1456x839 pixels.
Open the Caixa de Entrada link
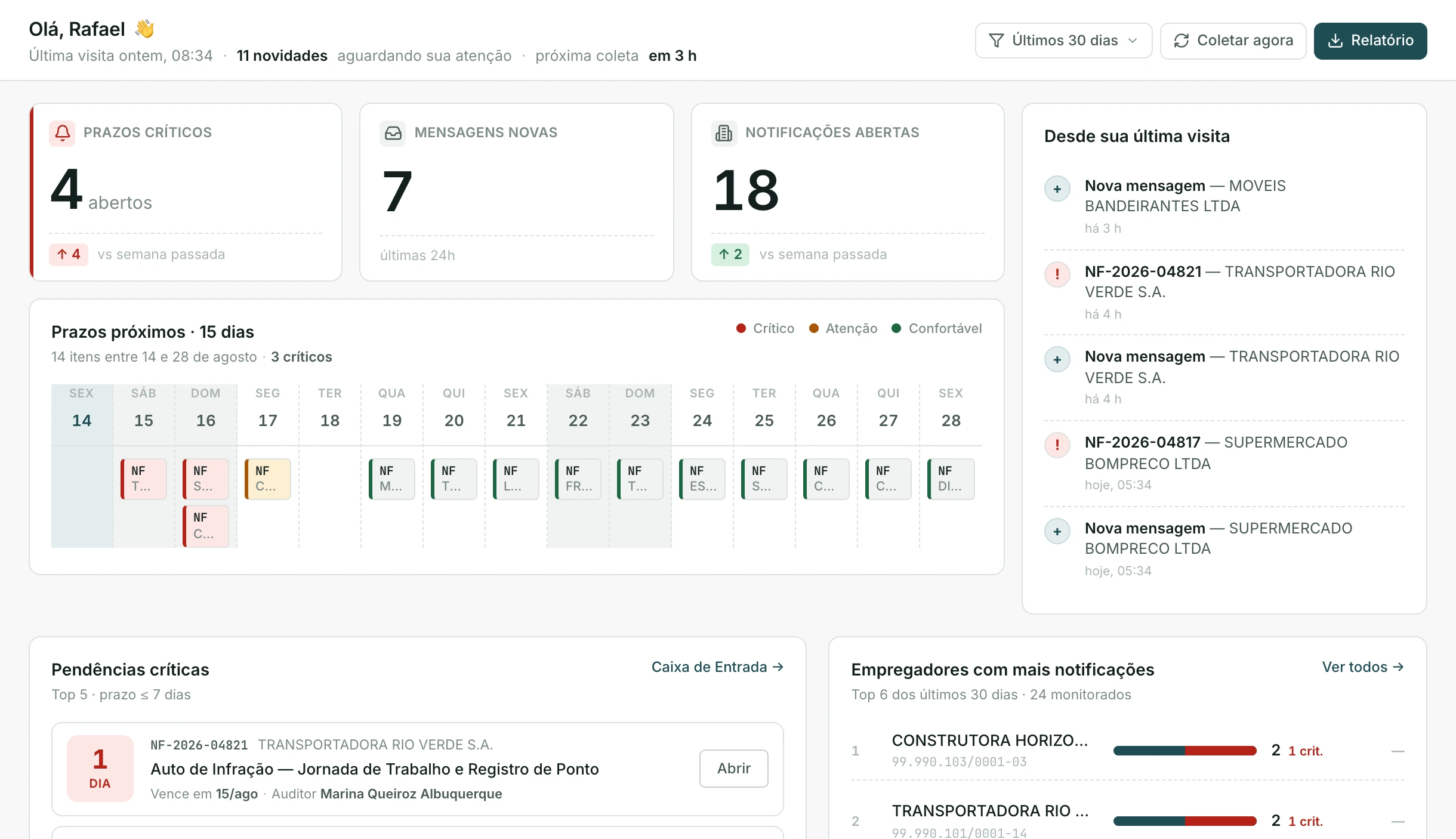point(717,667)
